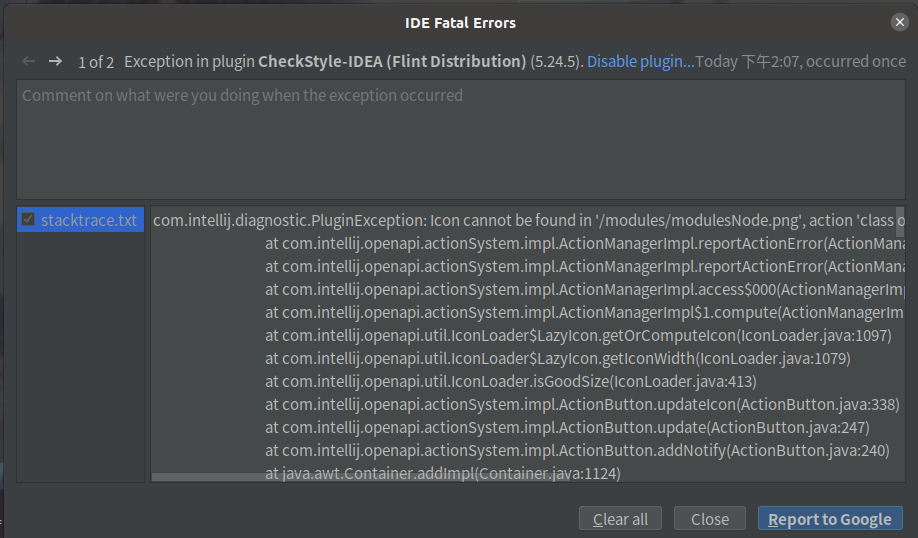Go to the next error with forward arrow
918x538 pixels.
[x=55, y=61]
